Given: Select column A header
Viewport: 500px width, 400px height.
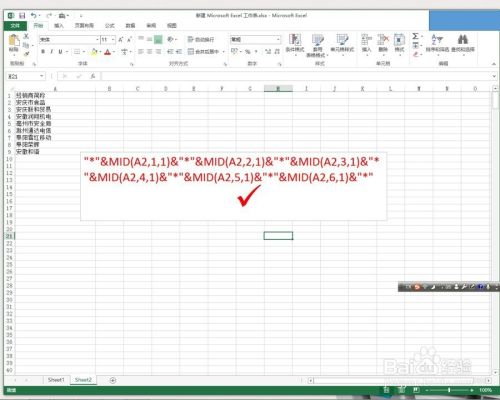Looking at the screenshot, I should (55, 89).
